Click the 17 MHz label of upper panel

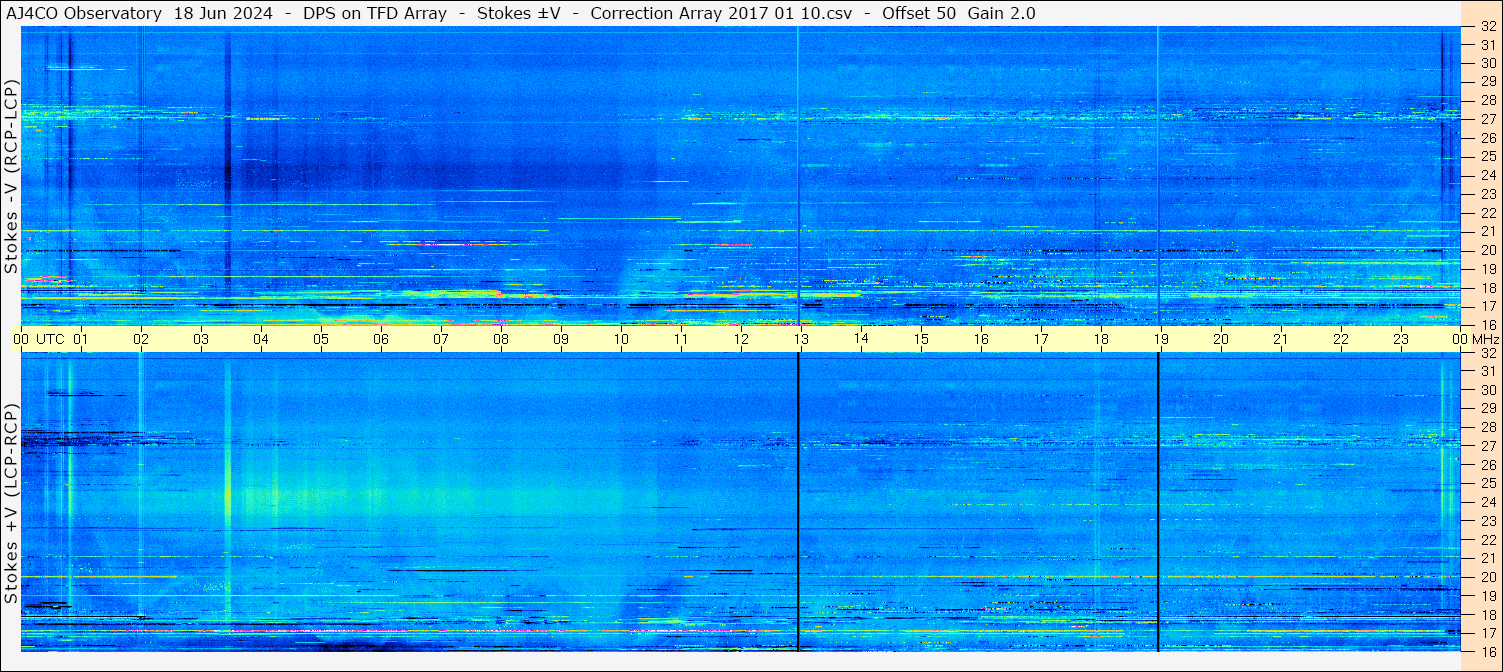pos(1487,306)
